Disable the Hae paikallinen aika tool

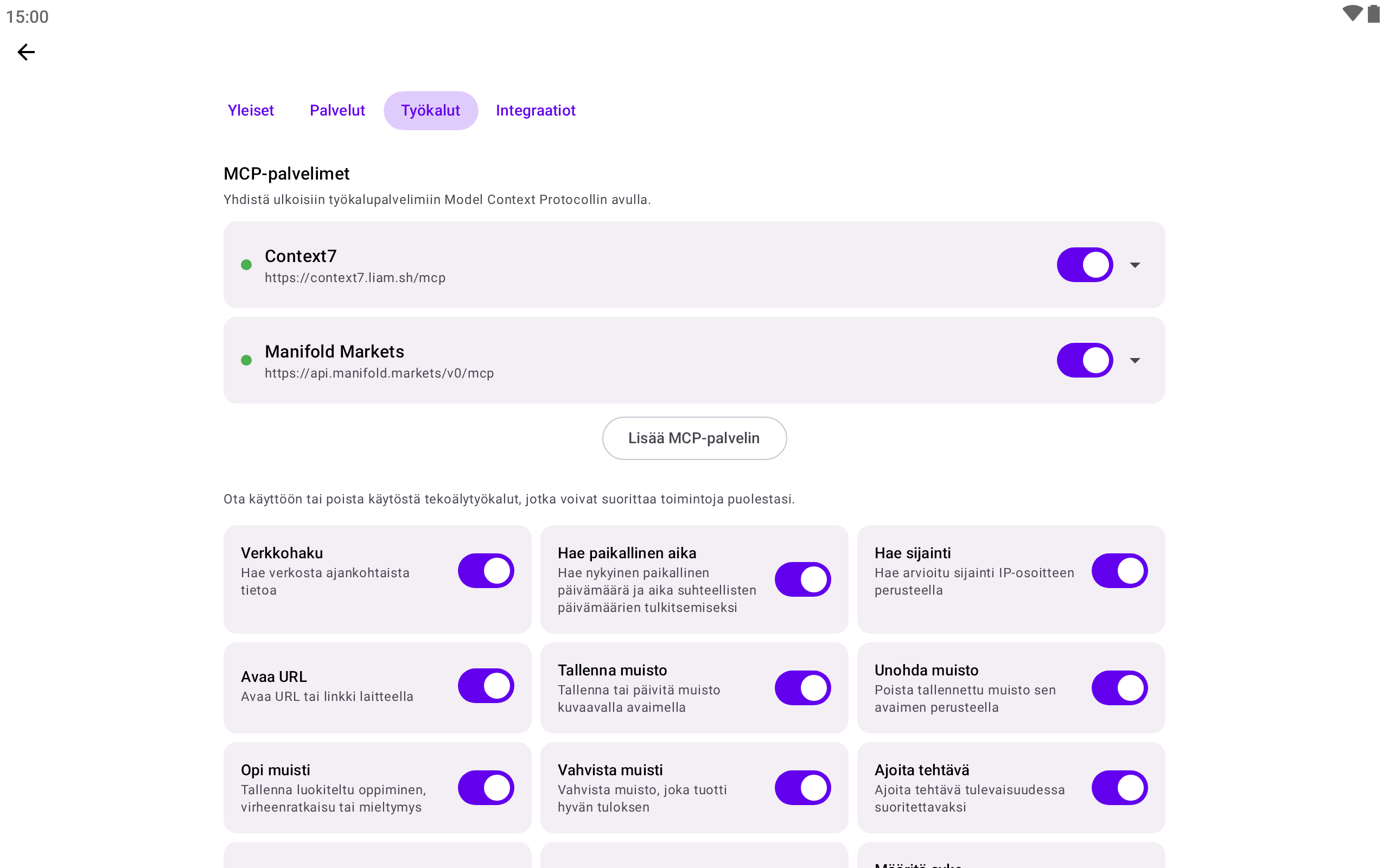(x=802, y=579)
